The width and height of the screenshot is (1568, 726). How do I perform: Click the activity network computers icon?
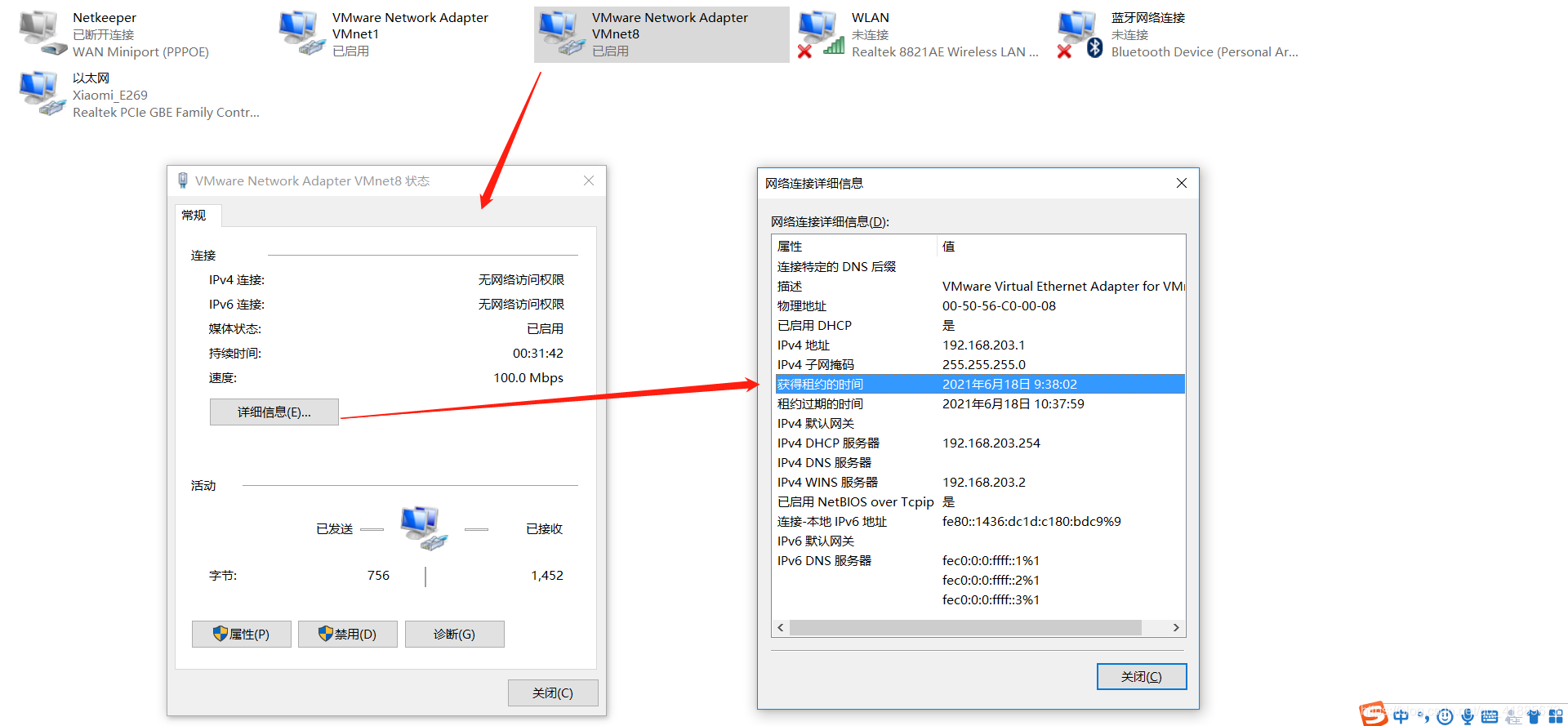[x=424, y=528]
